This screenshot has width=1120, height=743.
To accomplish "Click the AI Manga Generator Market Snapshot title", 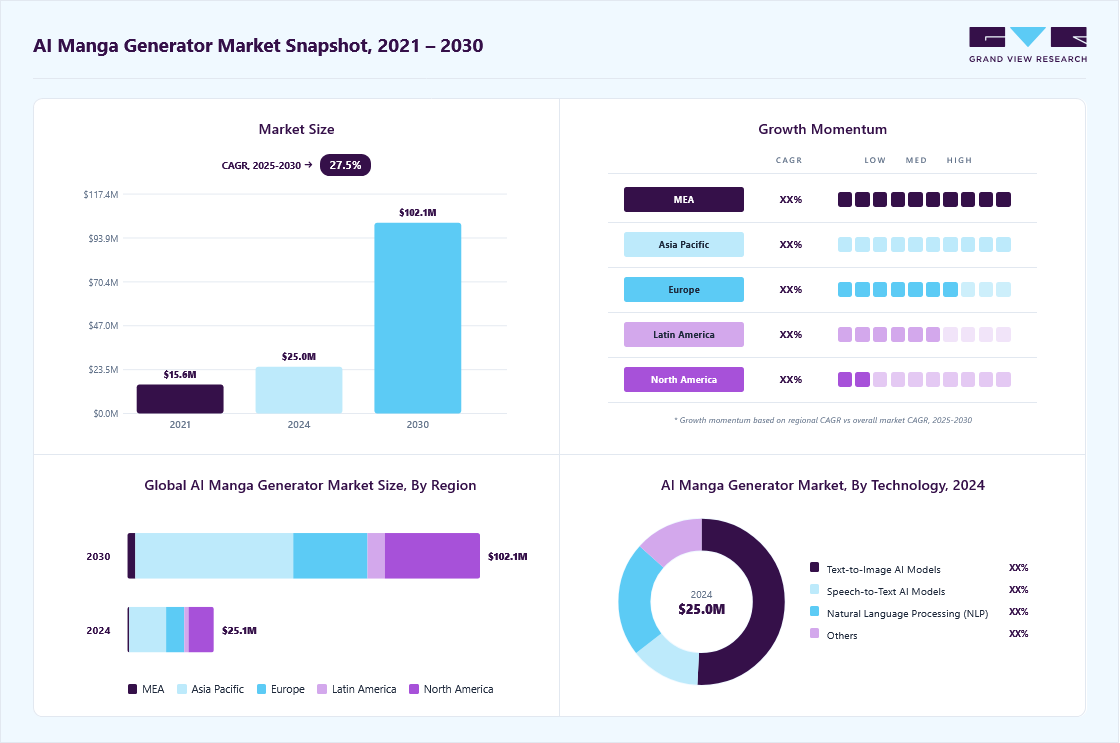I will (x=258, y=46).
